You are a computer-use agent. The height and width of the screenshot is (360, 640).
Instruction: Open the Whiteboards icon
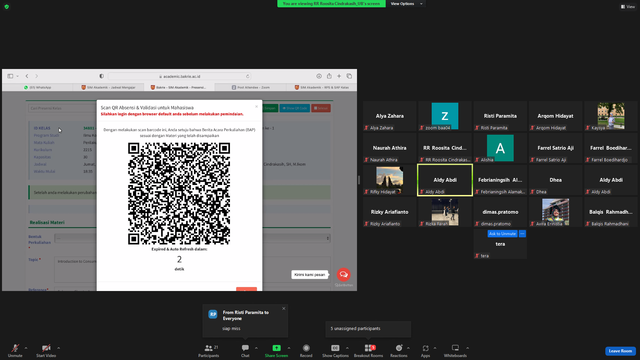(455, 348)
